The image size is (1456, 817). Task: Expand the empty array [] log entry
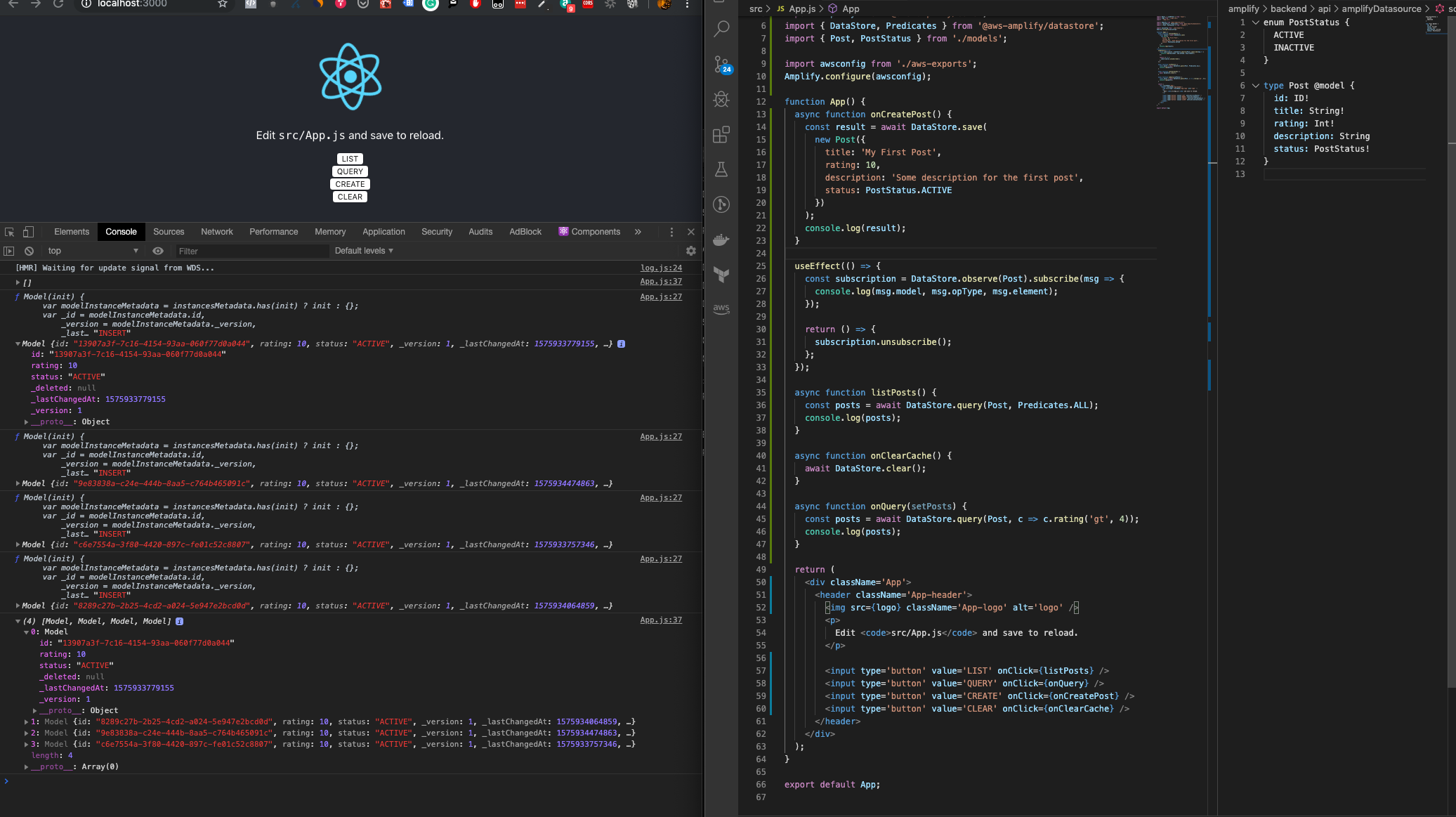click(x=18, y=282)
